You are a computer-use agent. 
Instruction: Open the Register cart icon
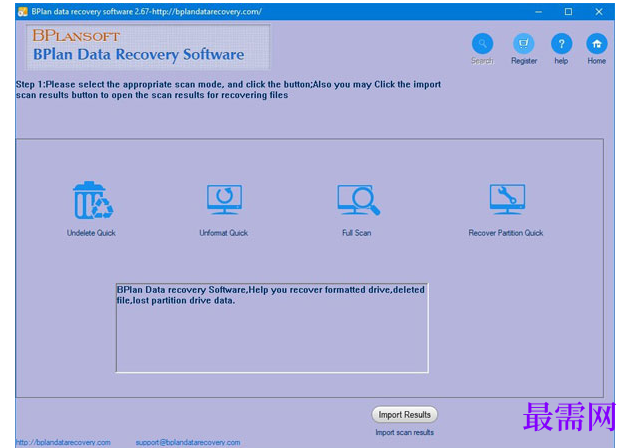pos(524,43)
